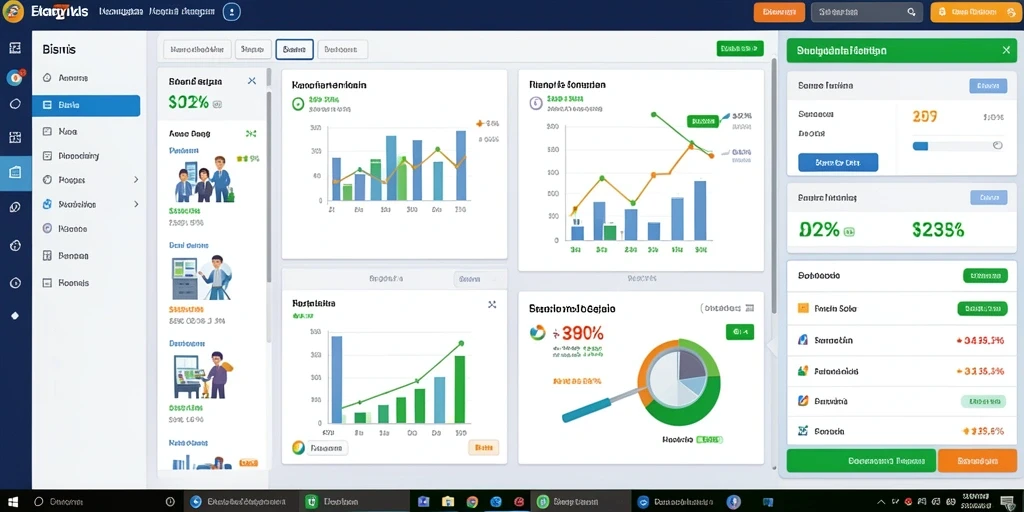1024x512 pixels.
Task: Click the expand arrows icon on lower-left chart
Action: [492, 304]
